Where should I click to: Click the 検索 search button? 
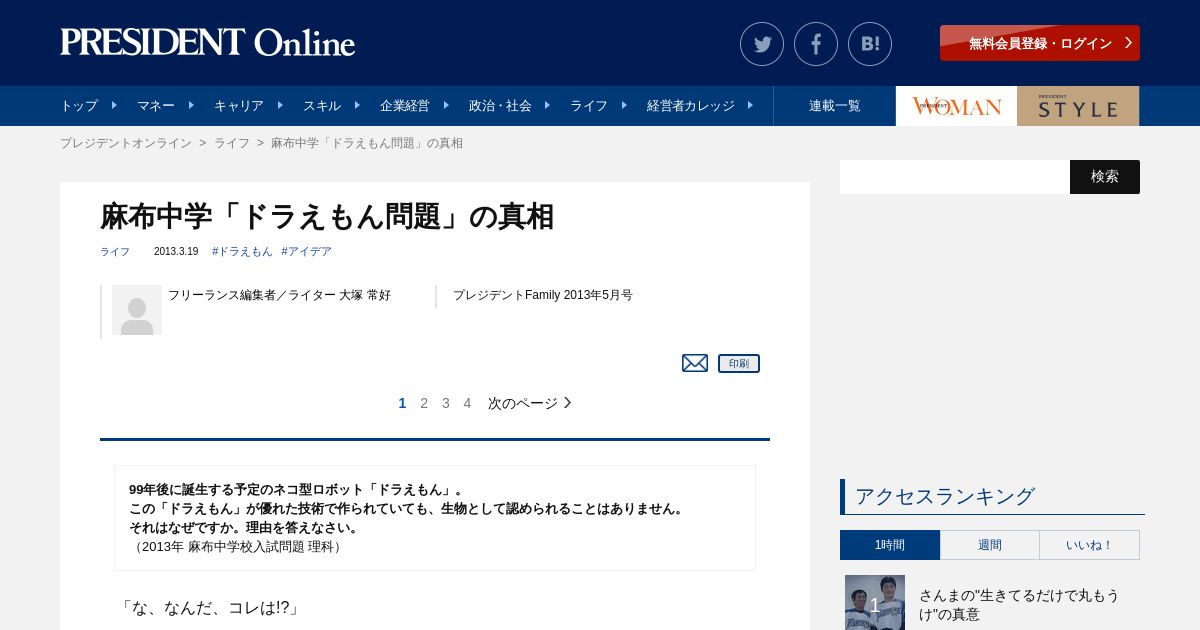[1105, 177]
